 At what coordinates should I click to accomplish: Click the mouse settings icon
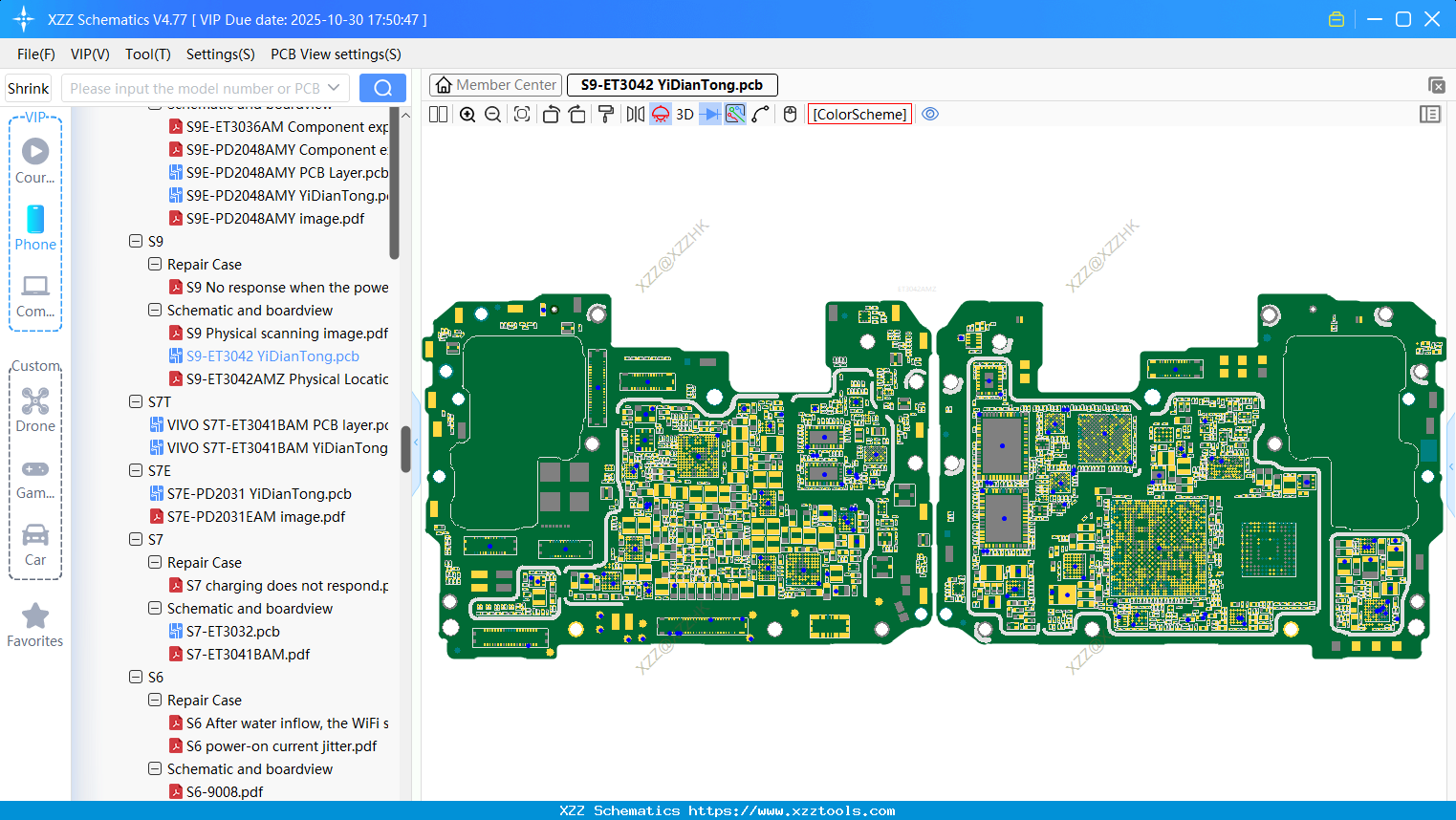(x=790, y=115)
